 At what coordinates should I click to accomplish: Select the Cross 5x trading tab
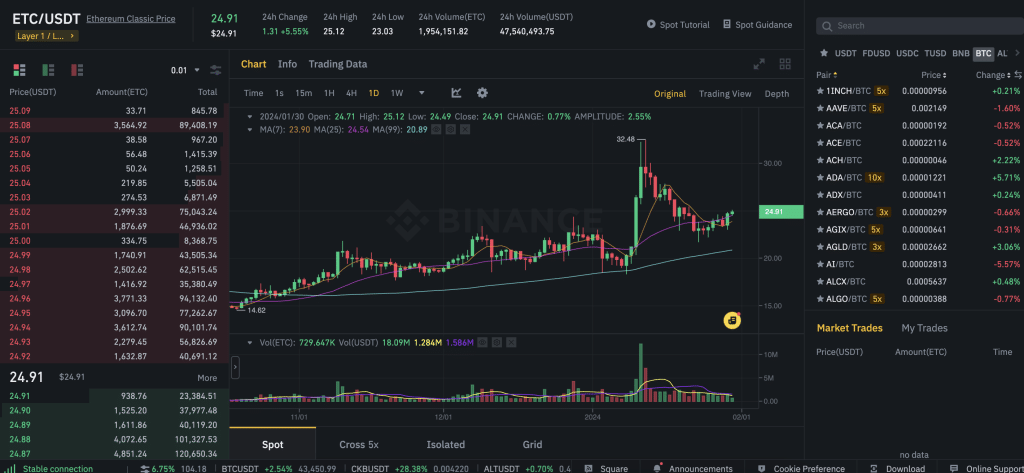pyautogui.click(x=359, y=444)
